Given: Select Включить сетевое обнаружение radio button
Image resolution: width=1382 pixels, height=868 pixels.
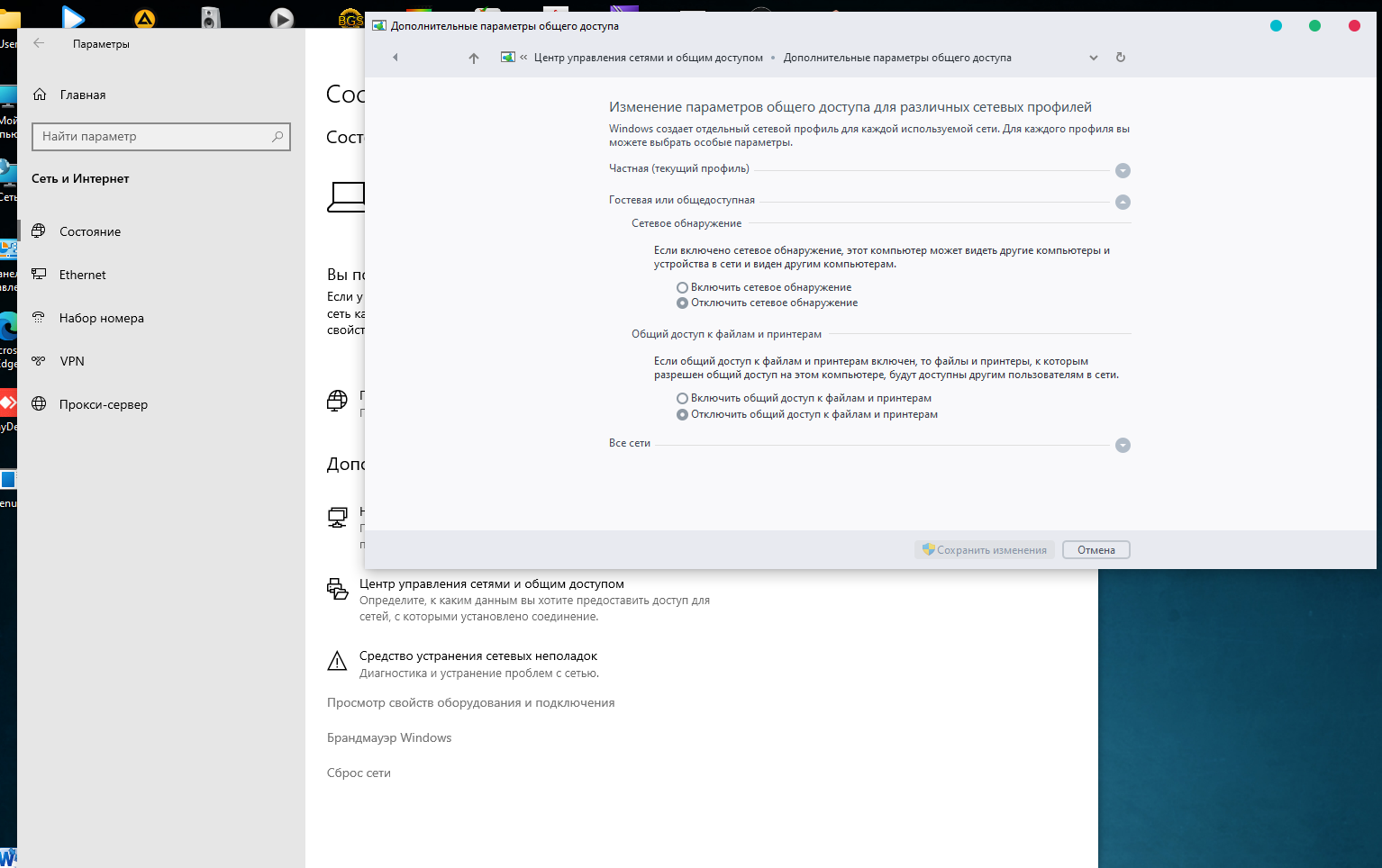Looking at the screenshot, I should (x=682, y=287).
